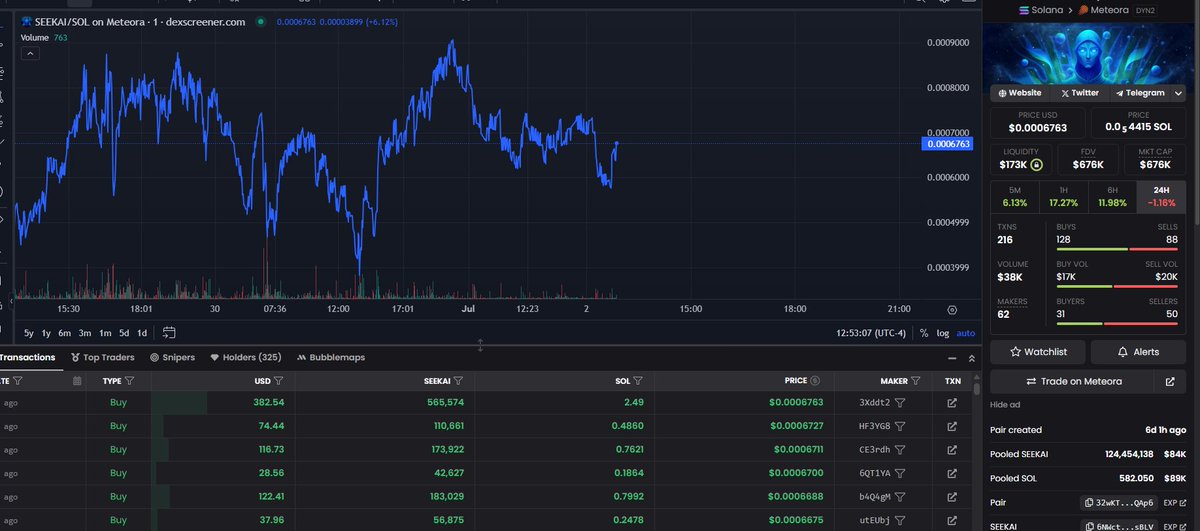Open transaction link for 28.56 USD buy
The image size is (1200, 531).
[952, 473]
